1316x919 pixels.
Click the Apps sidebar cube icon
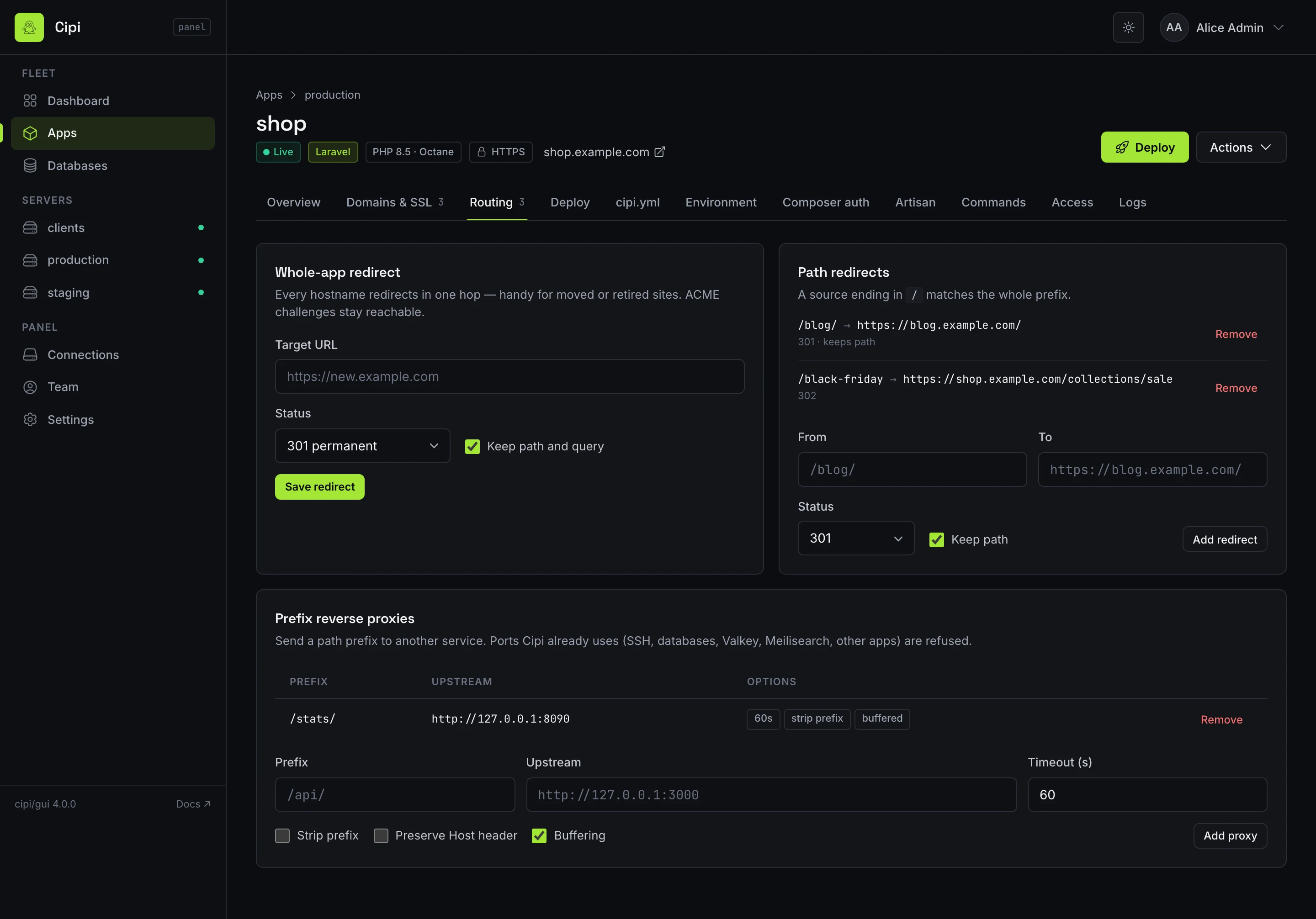coord(30,133)
